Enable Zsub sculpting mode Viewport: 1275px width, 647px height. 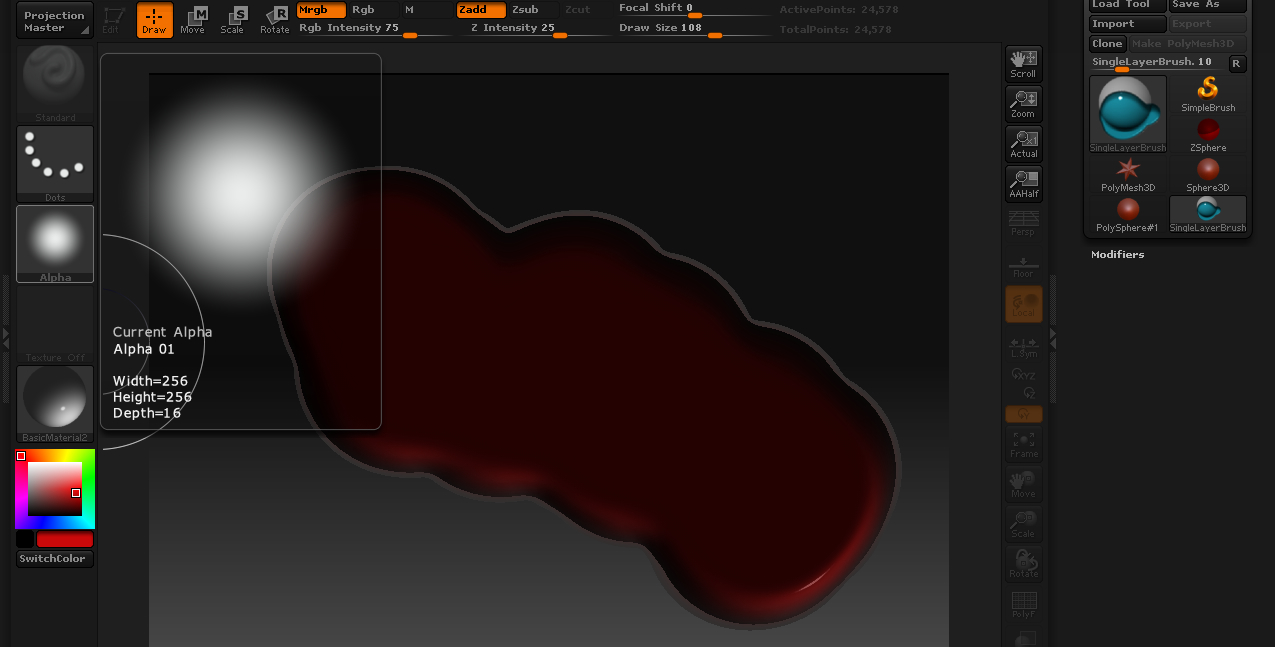pyautogui.click(x=525, y=10)
